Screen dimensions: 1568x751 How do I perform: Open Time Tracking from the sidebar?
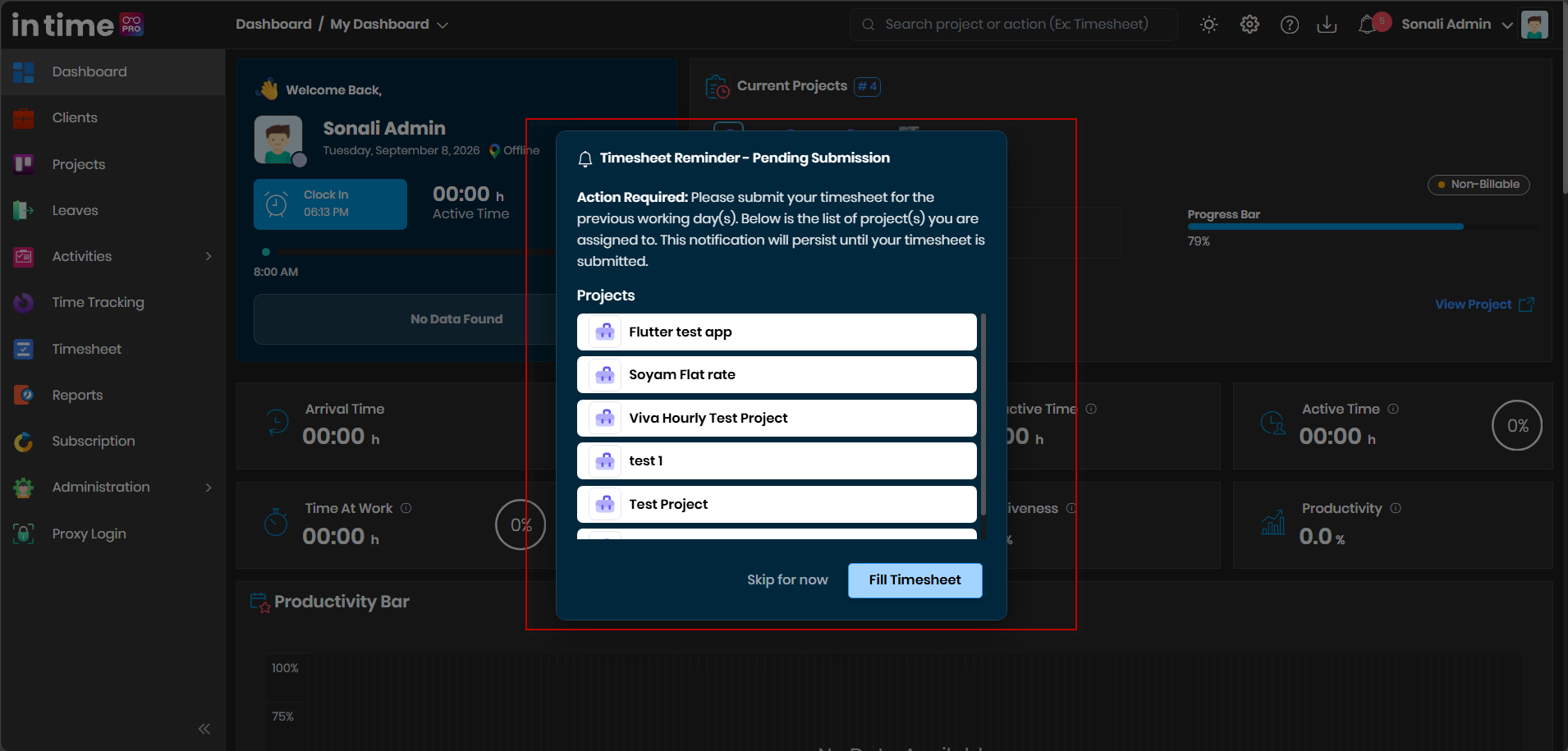pos(113,303)
